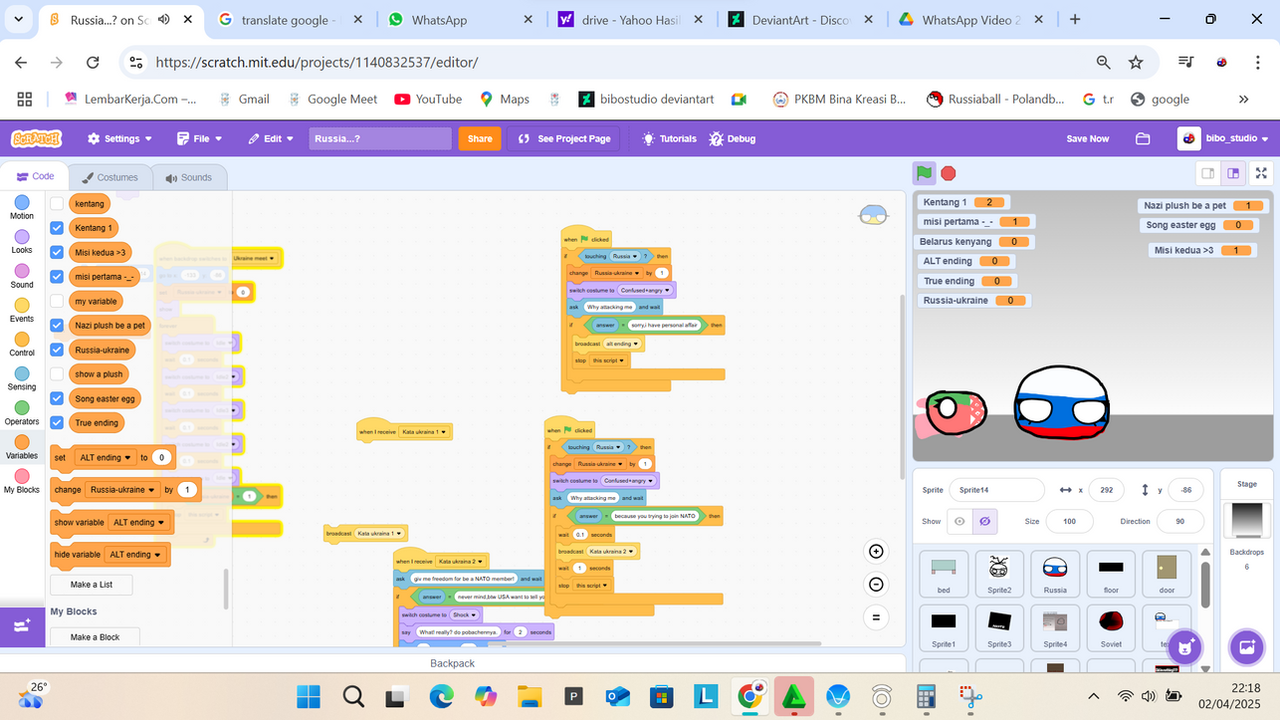The height and width of the screenshot is (720, 1280).
Task: Open Tutorials from menu bar
Action: 671,139
